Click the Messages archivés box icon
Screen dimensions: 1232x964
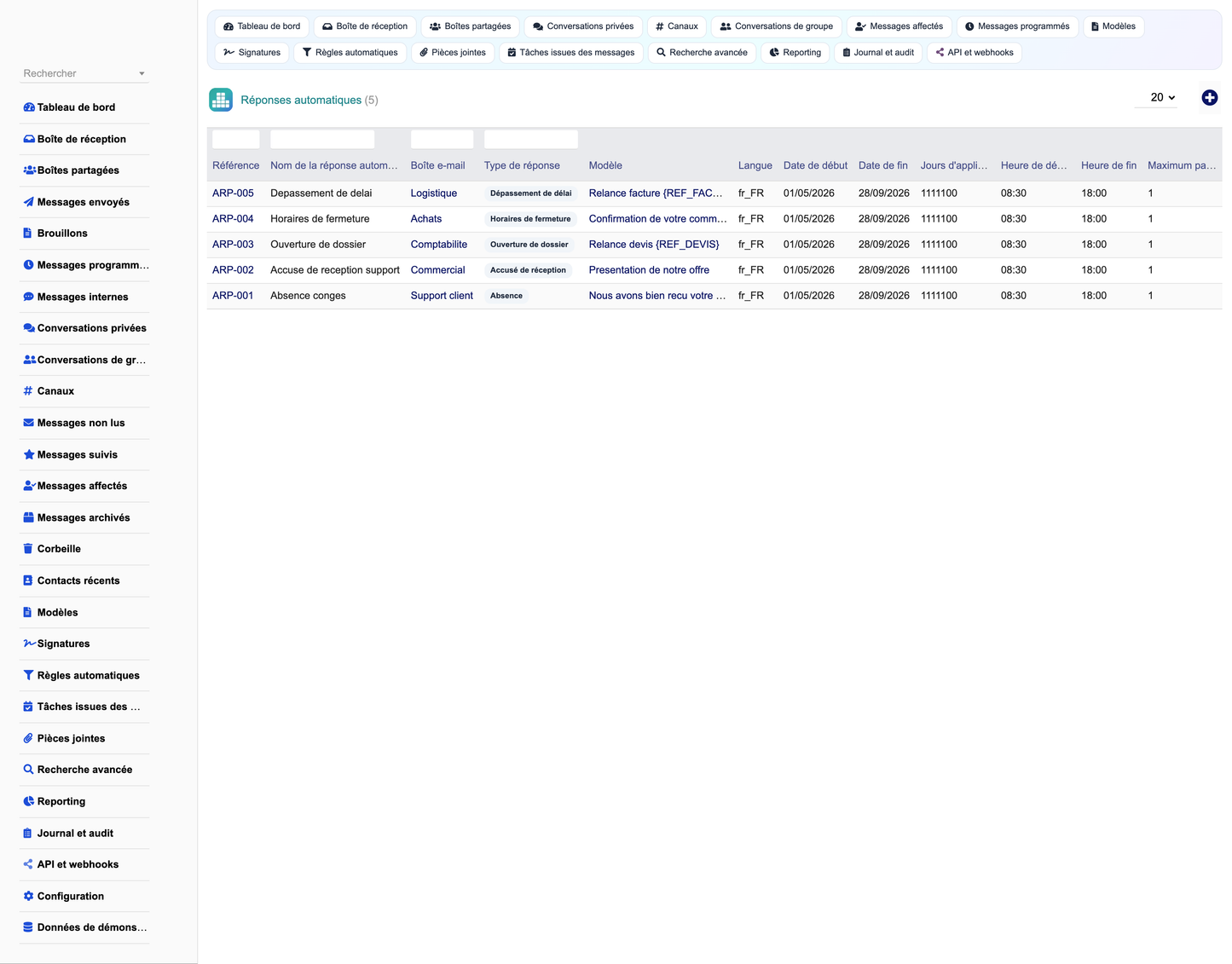(x=29, y=517)
